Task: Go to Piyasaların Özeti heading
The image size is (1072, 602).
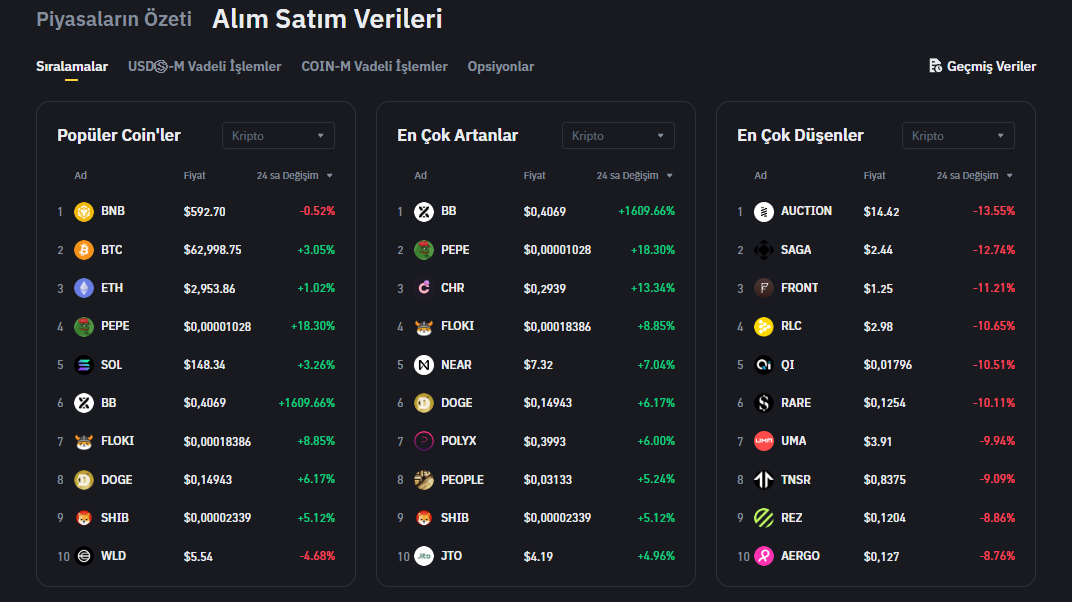Action: 113,19
